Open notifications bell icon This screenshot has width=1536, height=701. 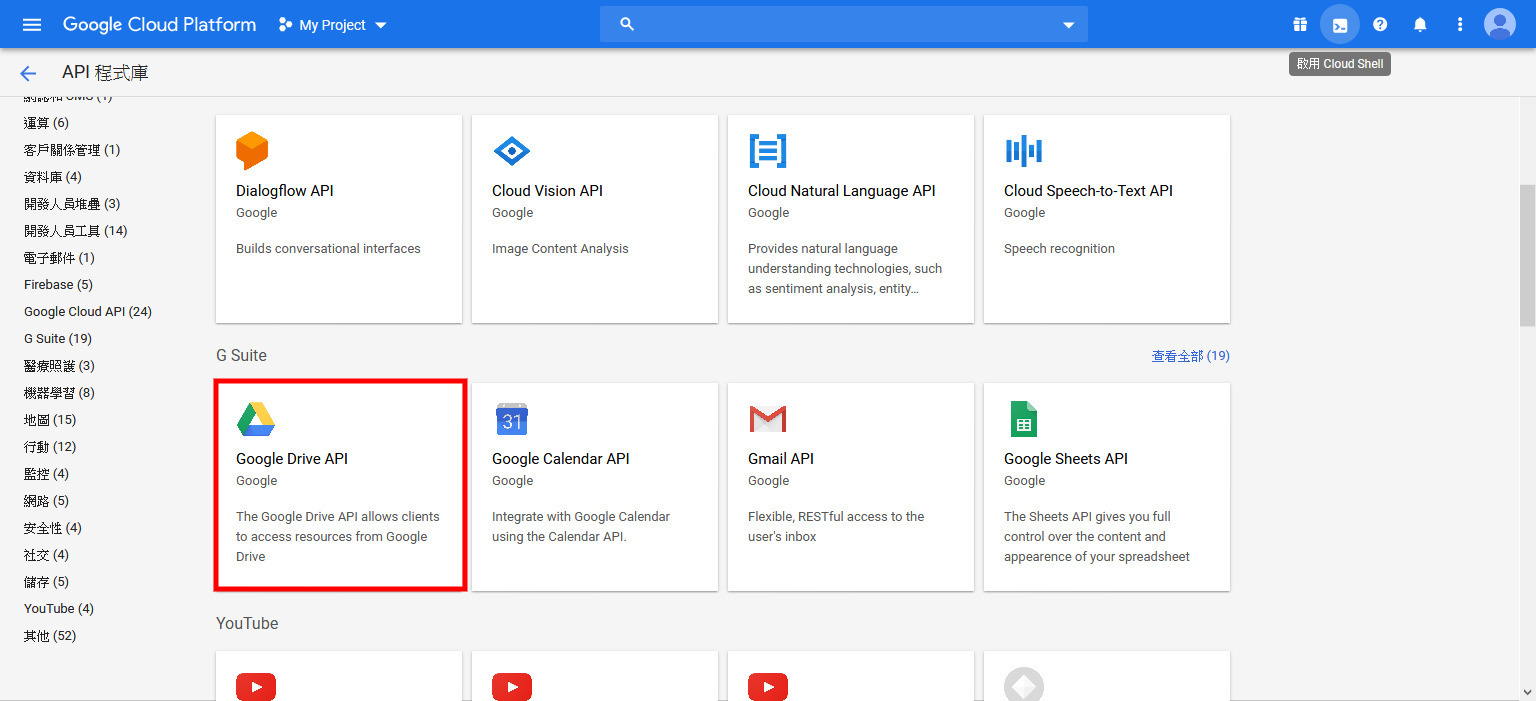[x=1420, y=24]
